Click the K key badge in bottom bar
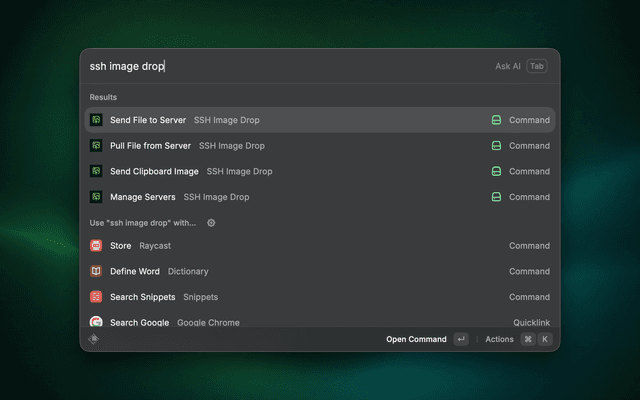Screen dimensions: 640x400 point(545,339)
